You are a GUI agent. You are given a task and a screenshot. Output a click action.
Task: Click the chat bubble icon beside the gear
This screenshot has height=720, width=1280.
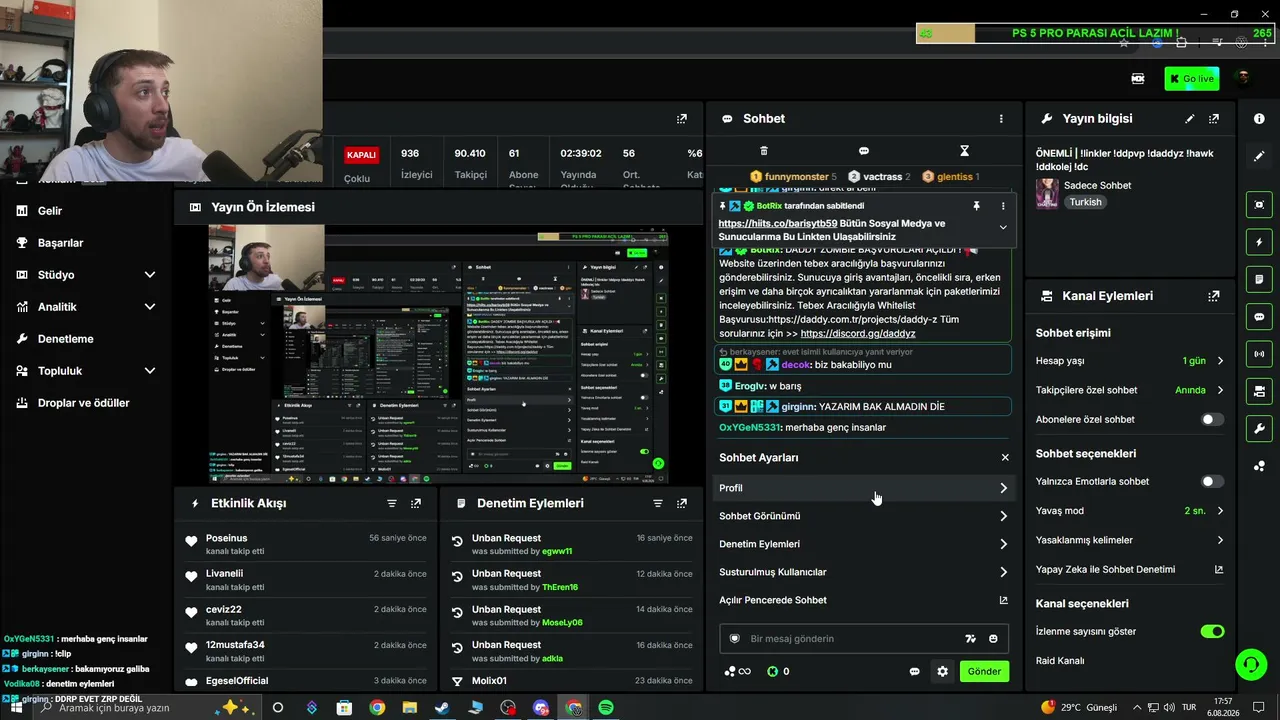click(914, 672)
